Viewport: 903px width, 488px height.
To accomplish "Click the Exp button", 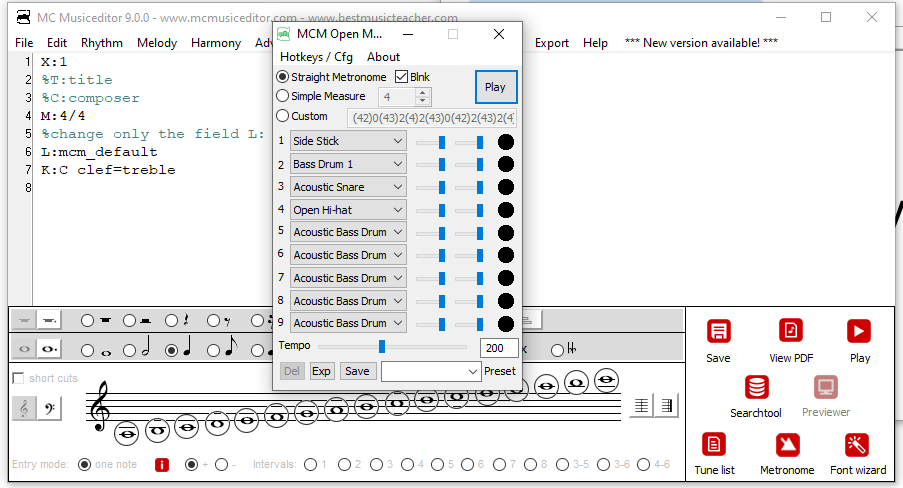I will coord(321,371).
